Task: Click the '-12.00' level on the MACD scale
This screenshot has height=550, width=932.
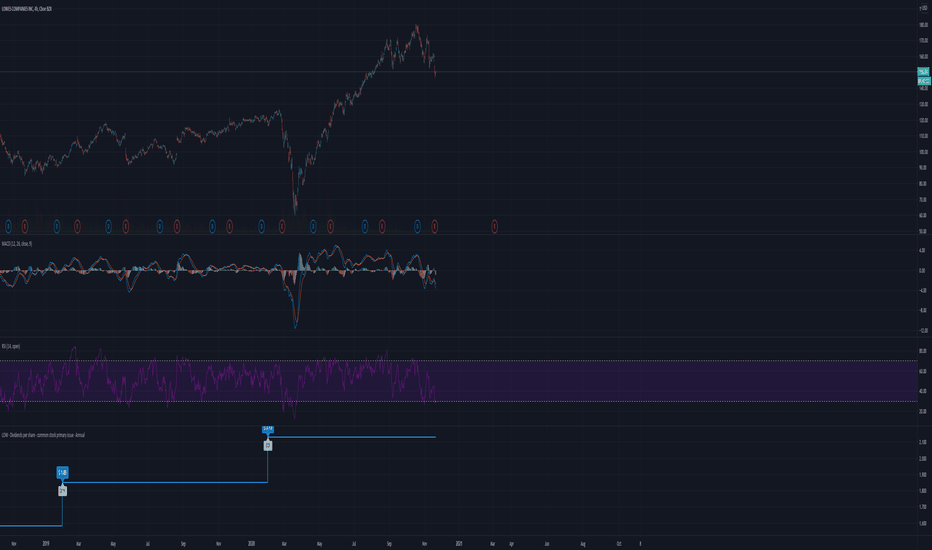Action: tap(922, 331)
